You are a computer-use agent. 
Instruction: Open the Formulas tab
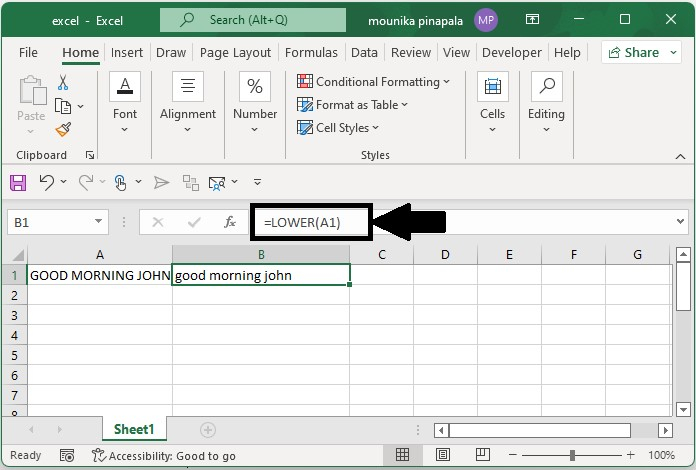tap(311, 52)
